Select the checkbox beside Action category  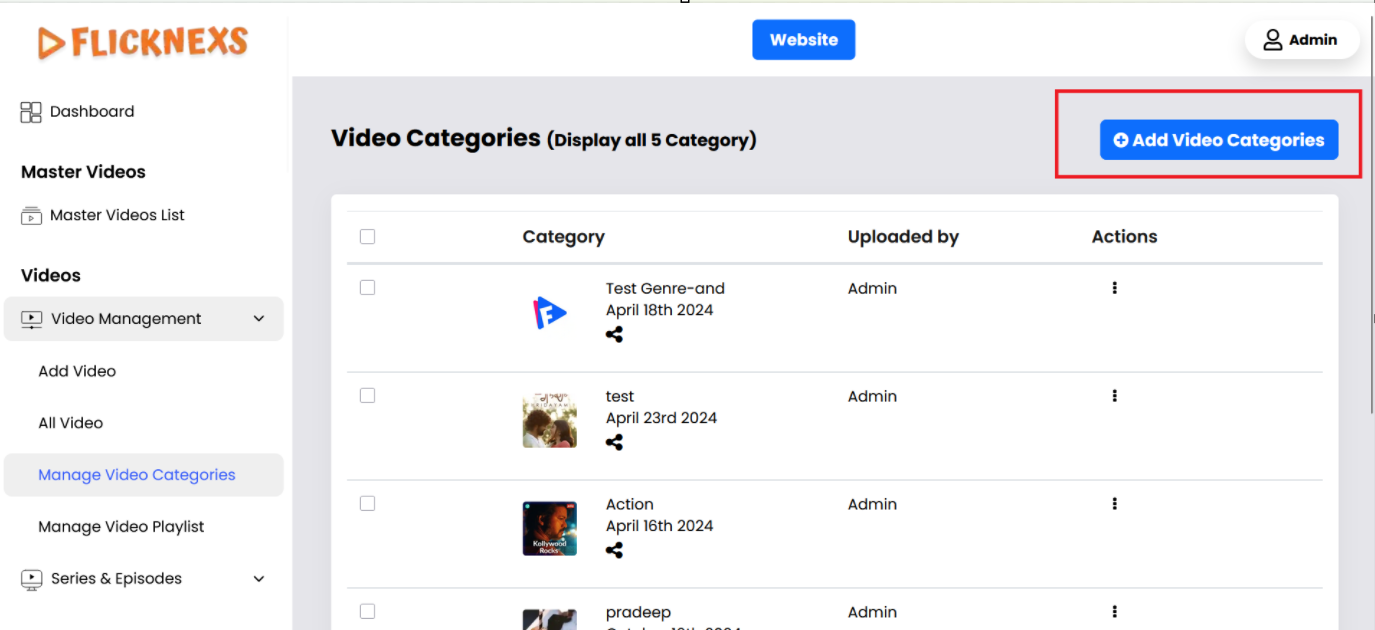pyautogui.click(x=367, y=504)
